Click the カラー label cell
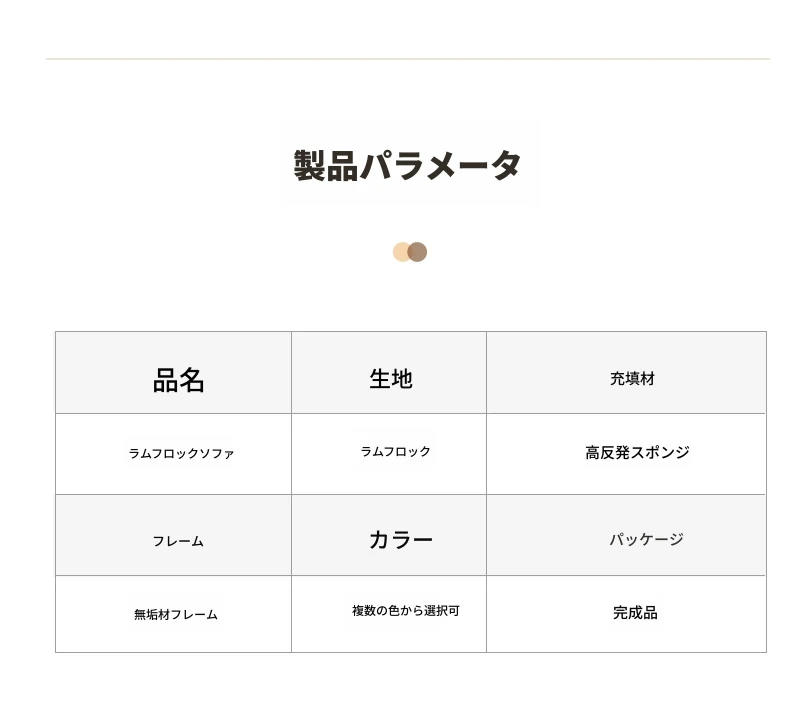This screenshot has width=790, height=704. pyautogui.click(x=389, y=535)
